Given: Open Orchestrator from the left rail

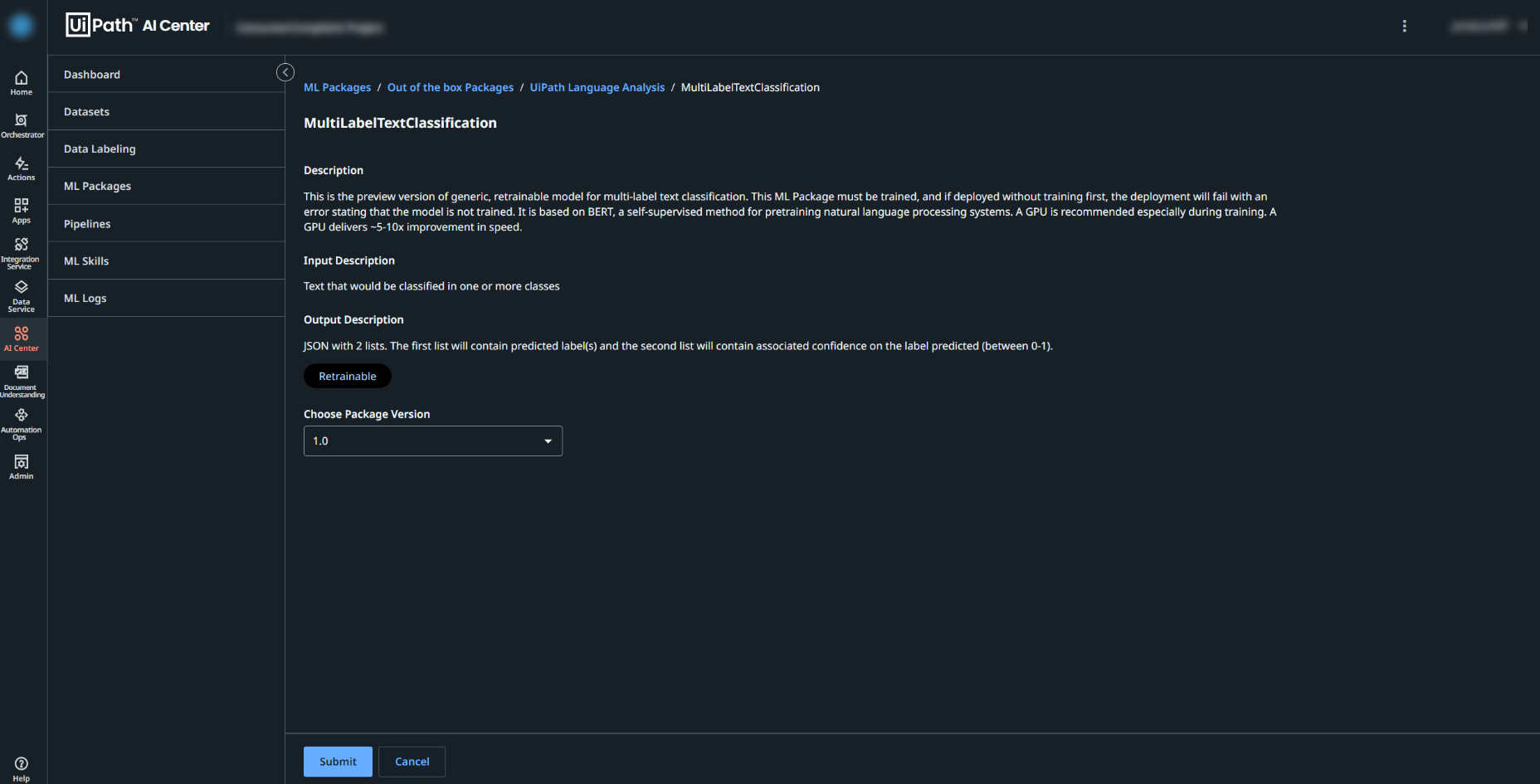Looking at the screenshot, I should click(22, 126).
